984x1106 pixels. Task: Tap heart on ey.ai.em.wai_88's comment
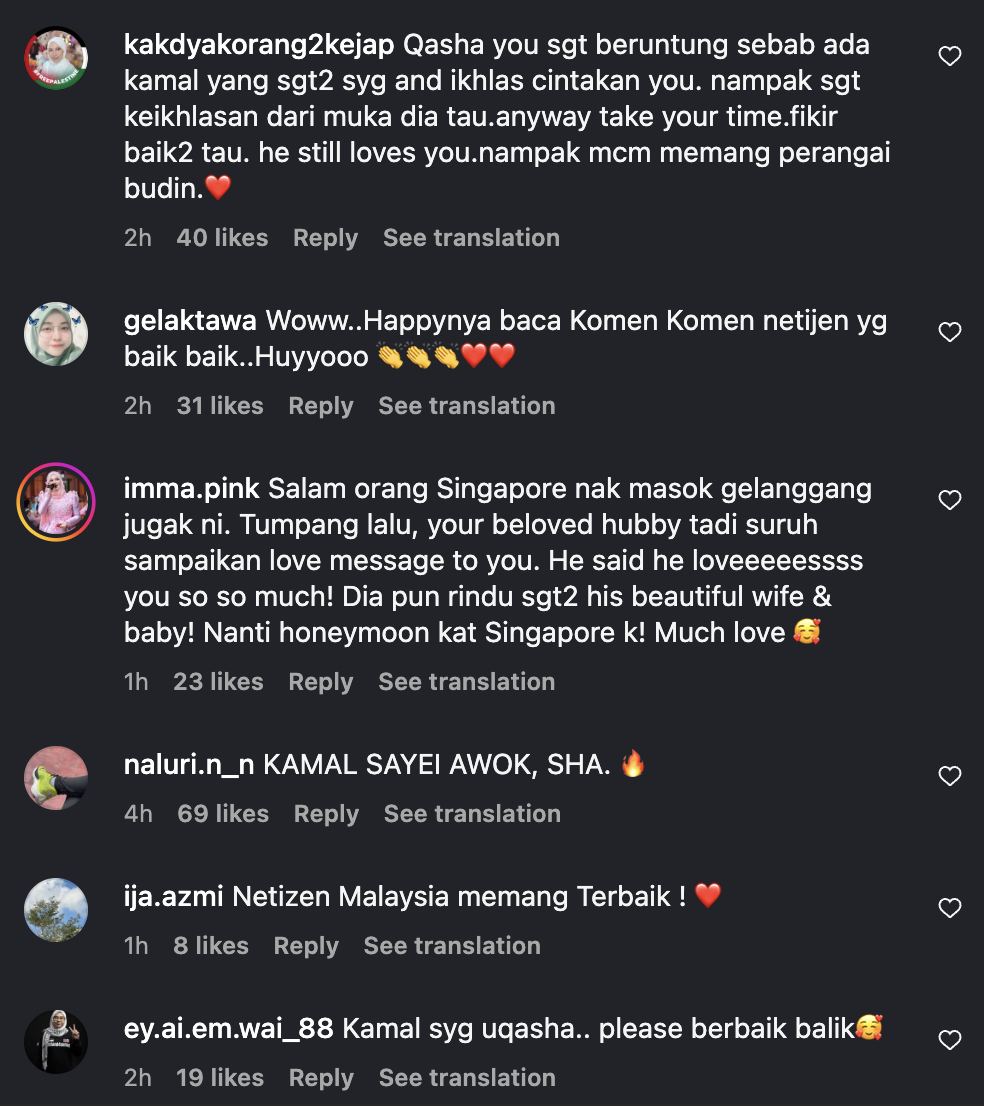[949, 1040]
